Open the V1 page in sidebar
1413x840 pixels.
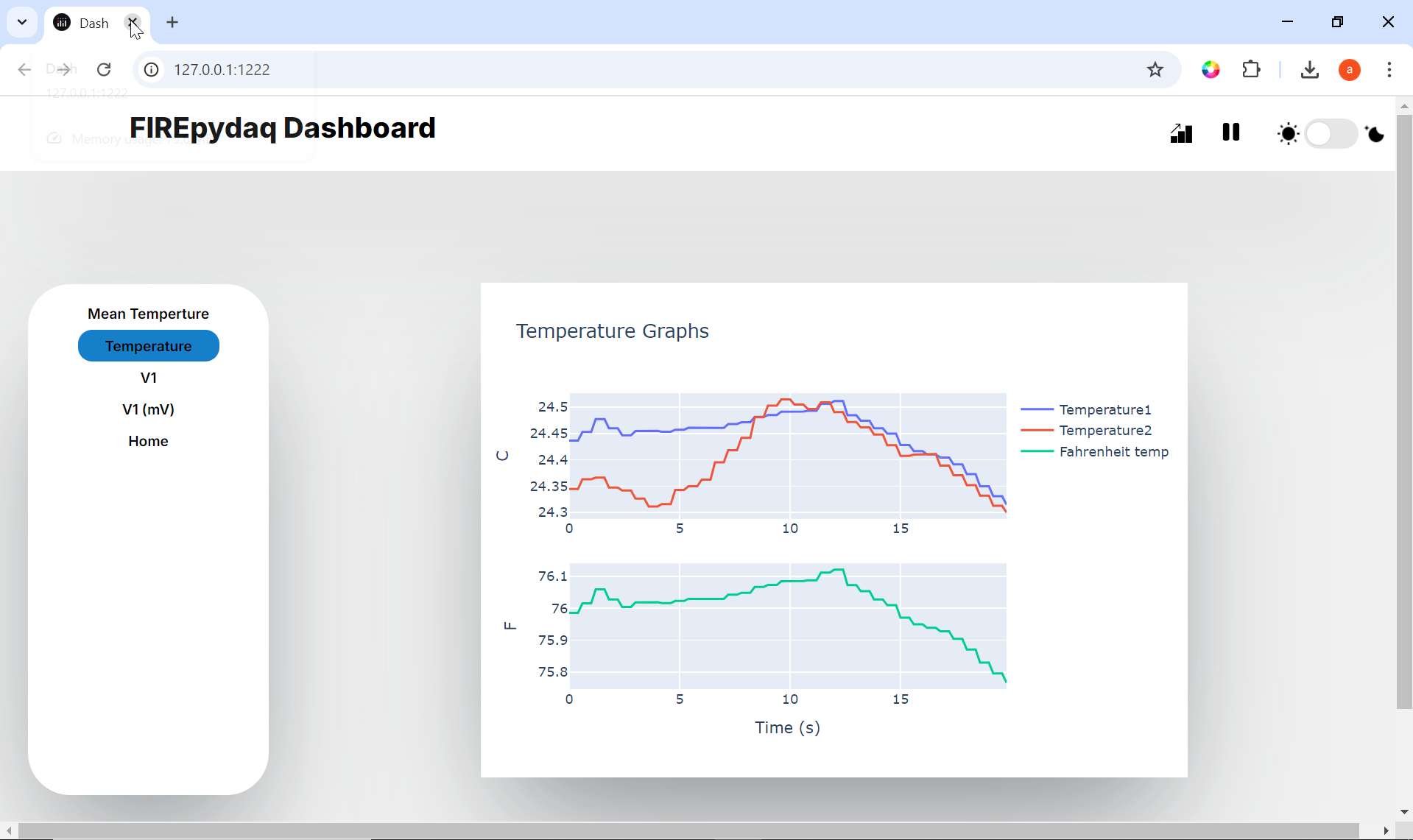(148, 378)
